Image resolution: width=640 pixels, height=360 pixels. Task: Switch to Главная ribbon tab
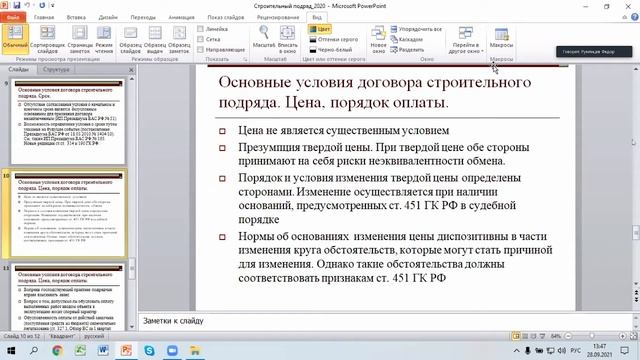(44, 17)
